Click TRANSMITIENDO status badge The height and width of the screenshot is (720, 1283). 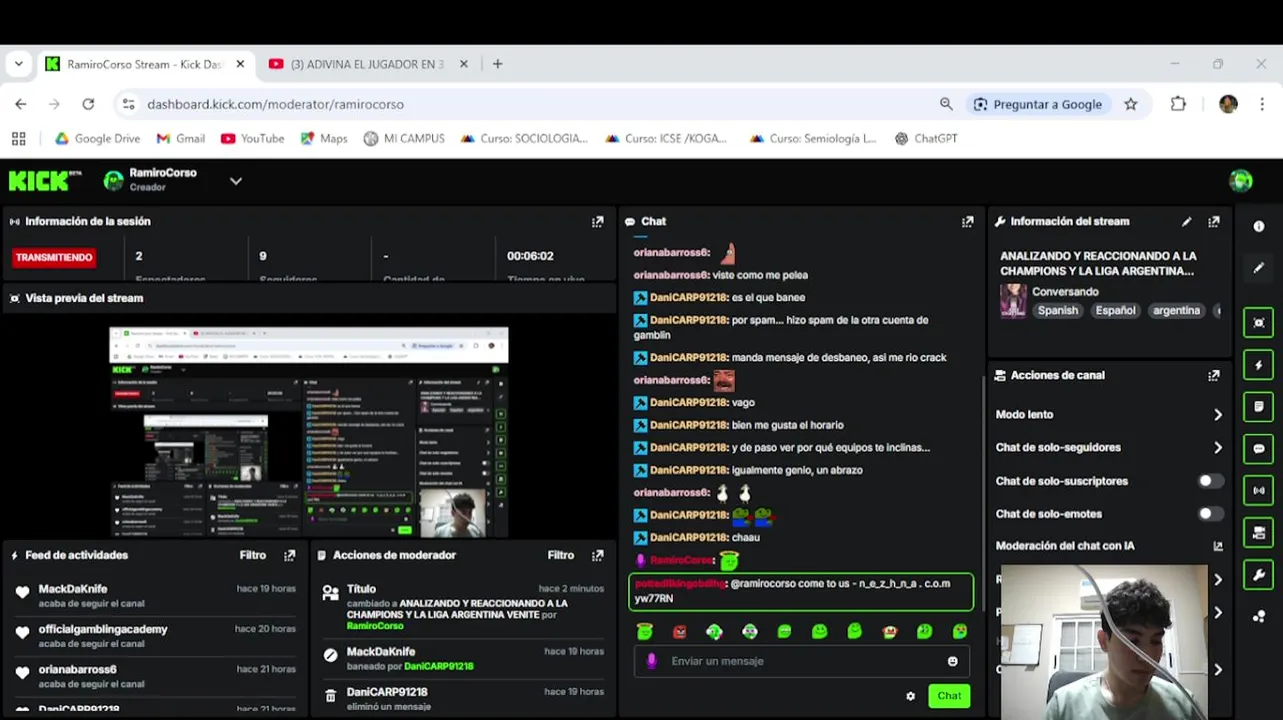54,257
